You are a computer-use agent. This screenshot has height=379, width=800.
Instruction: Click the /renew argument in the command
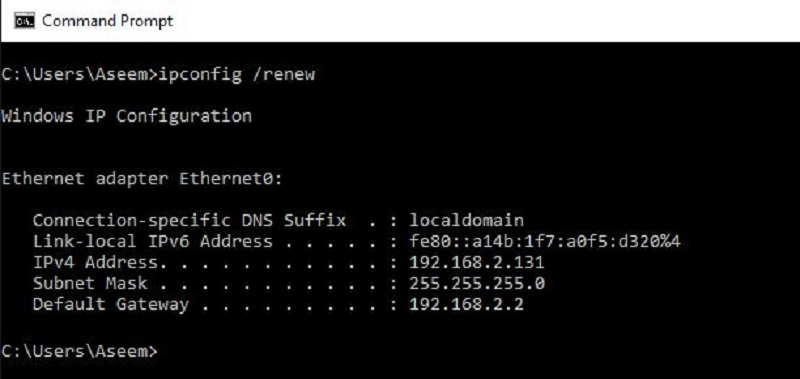pyautogui.click(x=284, y=75)
